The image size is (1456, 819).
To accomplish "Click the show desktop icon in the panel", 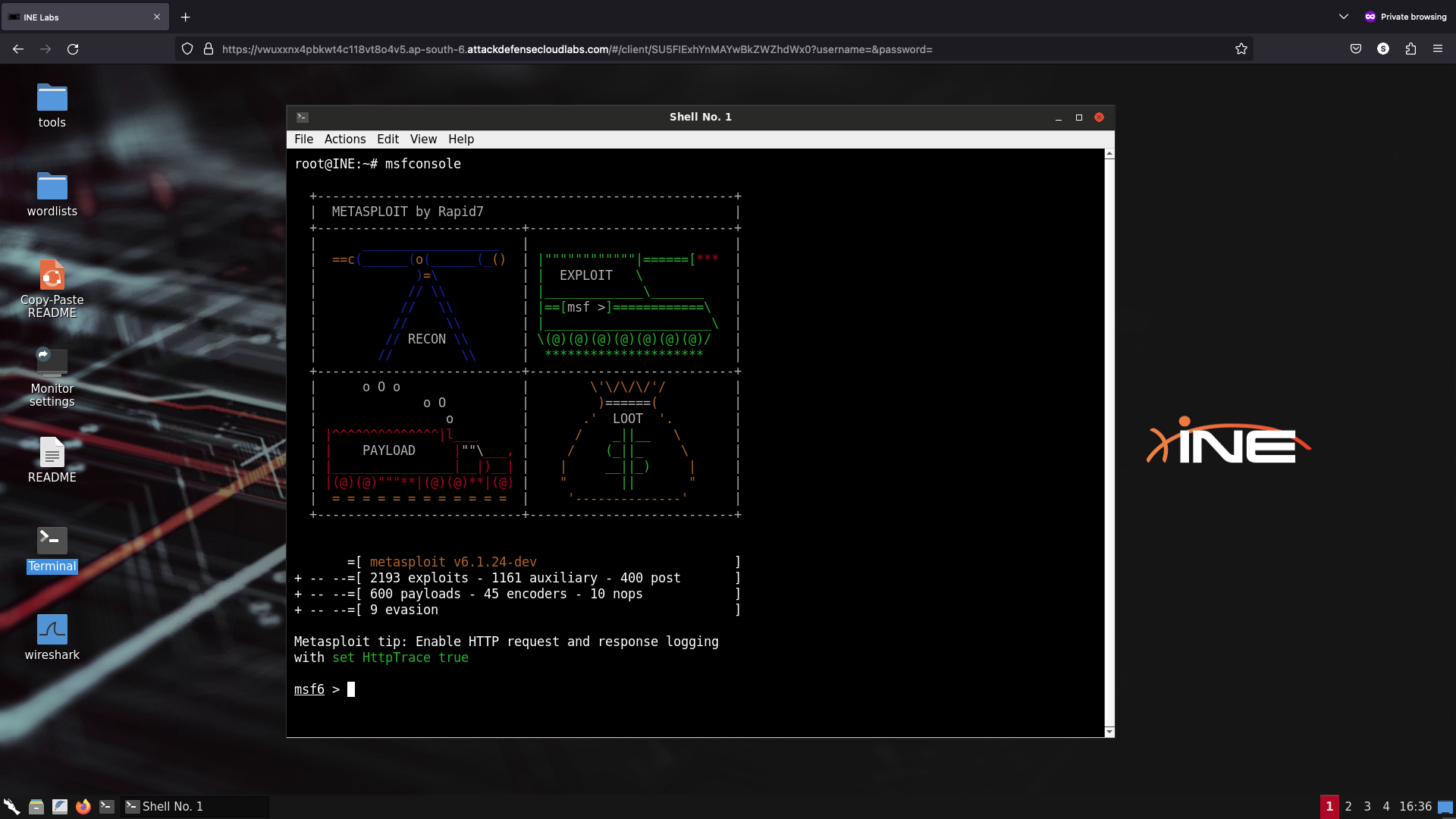I will pyautogui.click(x=1445, y=807).
